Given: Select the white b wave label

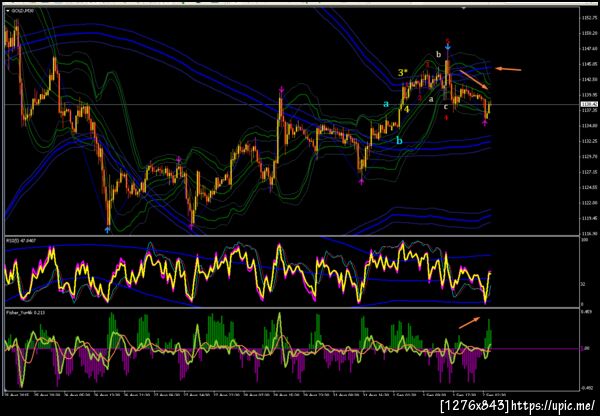Looking at the screenshot, I should pyautogui.click(x=439, y=55).
